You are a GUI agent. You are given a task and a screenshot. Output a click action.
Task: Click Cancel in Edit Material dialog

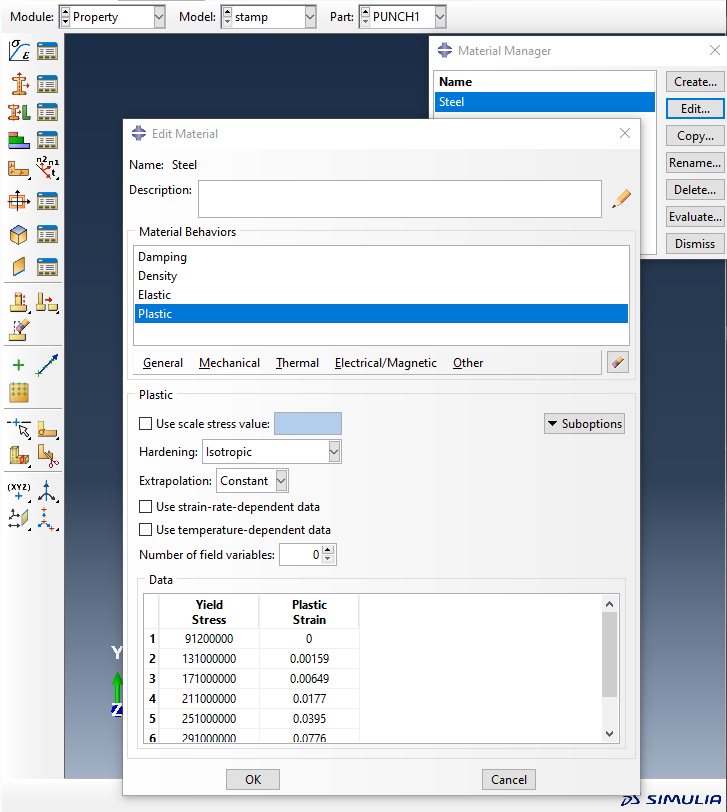pyautogui.click(x=508, y=779)
